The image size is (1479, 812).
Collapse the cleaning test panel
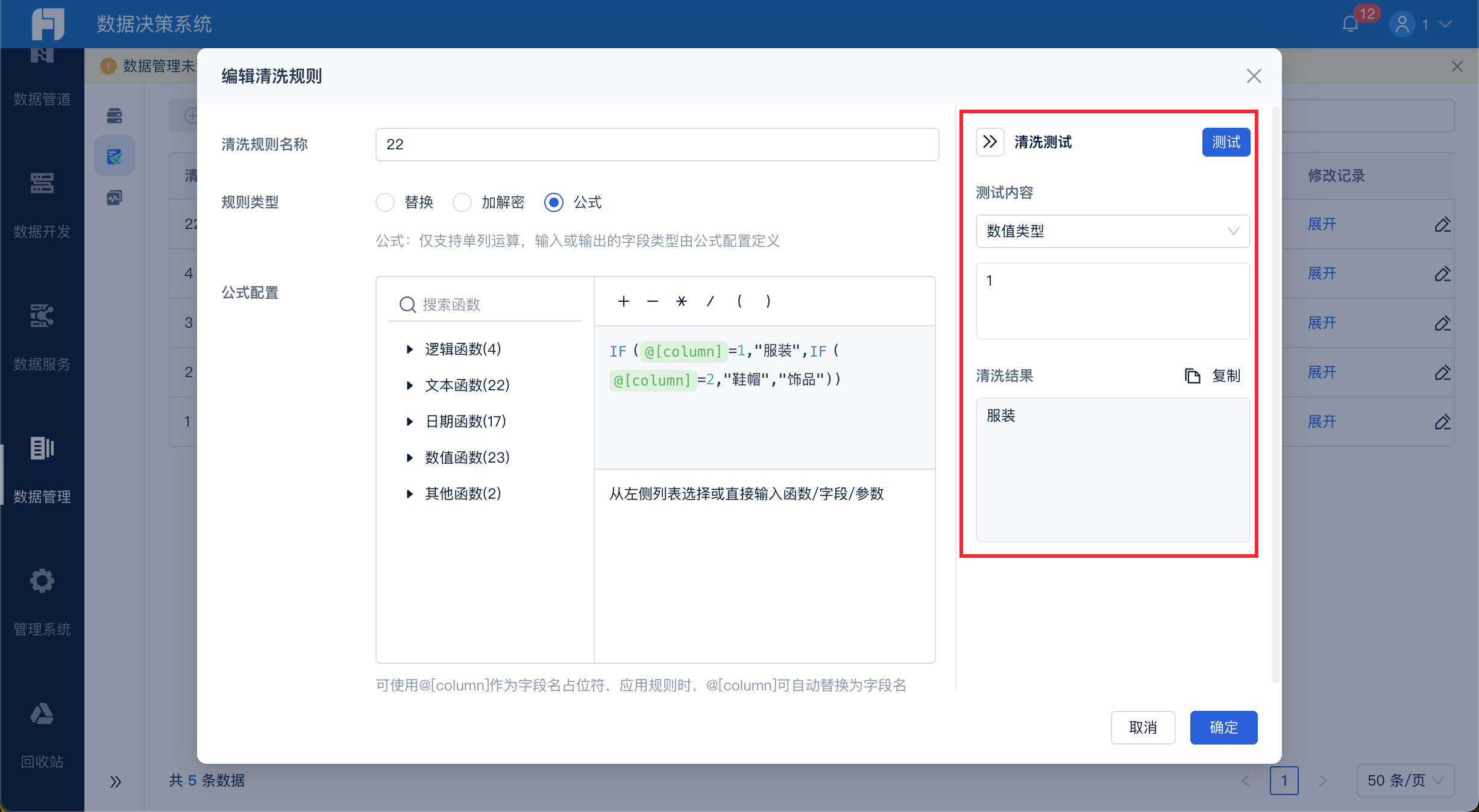tap(990, 142)
